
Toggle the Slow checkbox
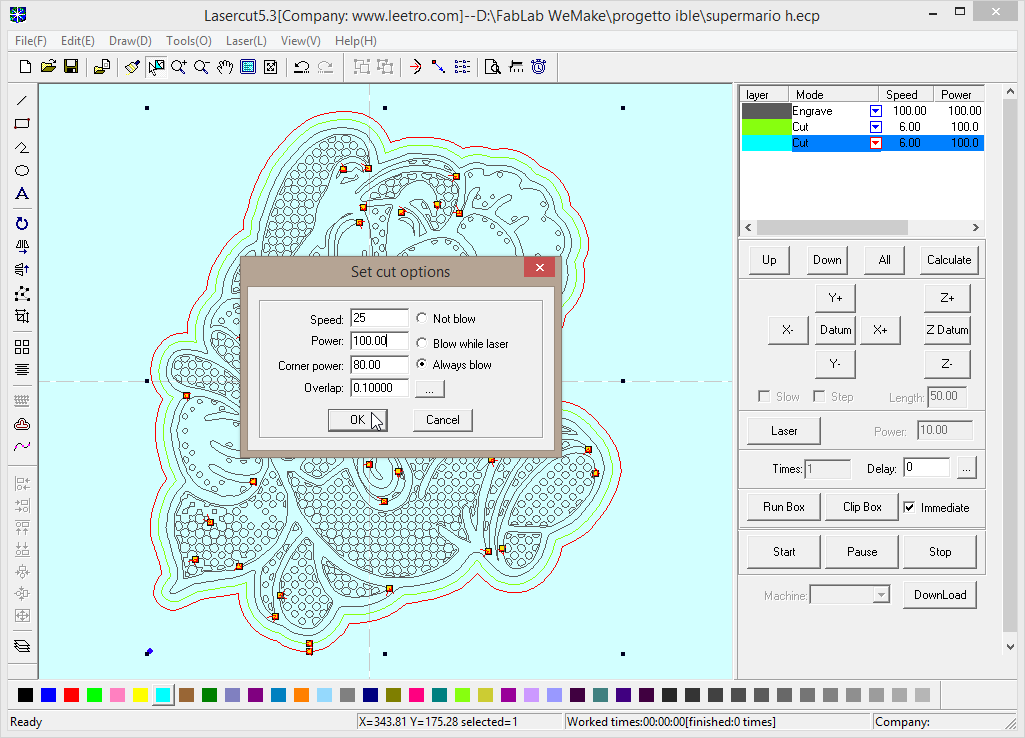tap(764, 397)
